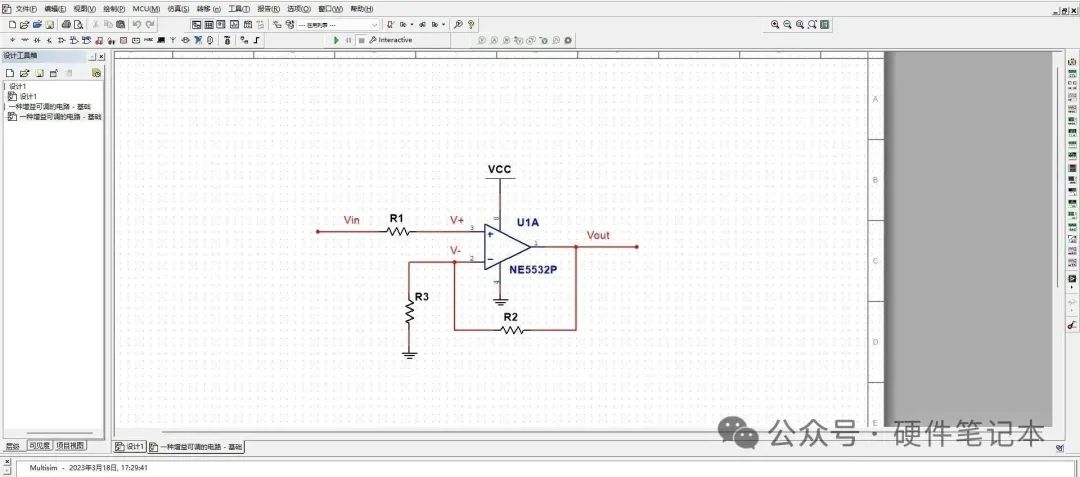Click the zoom out magnifier icon

click(787, 24)
